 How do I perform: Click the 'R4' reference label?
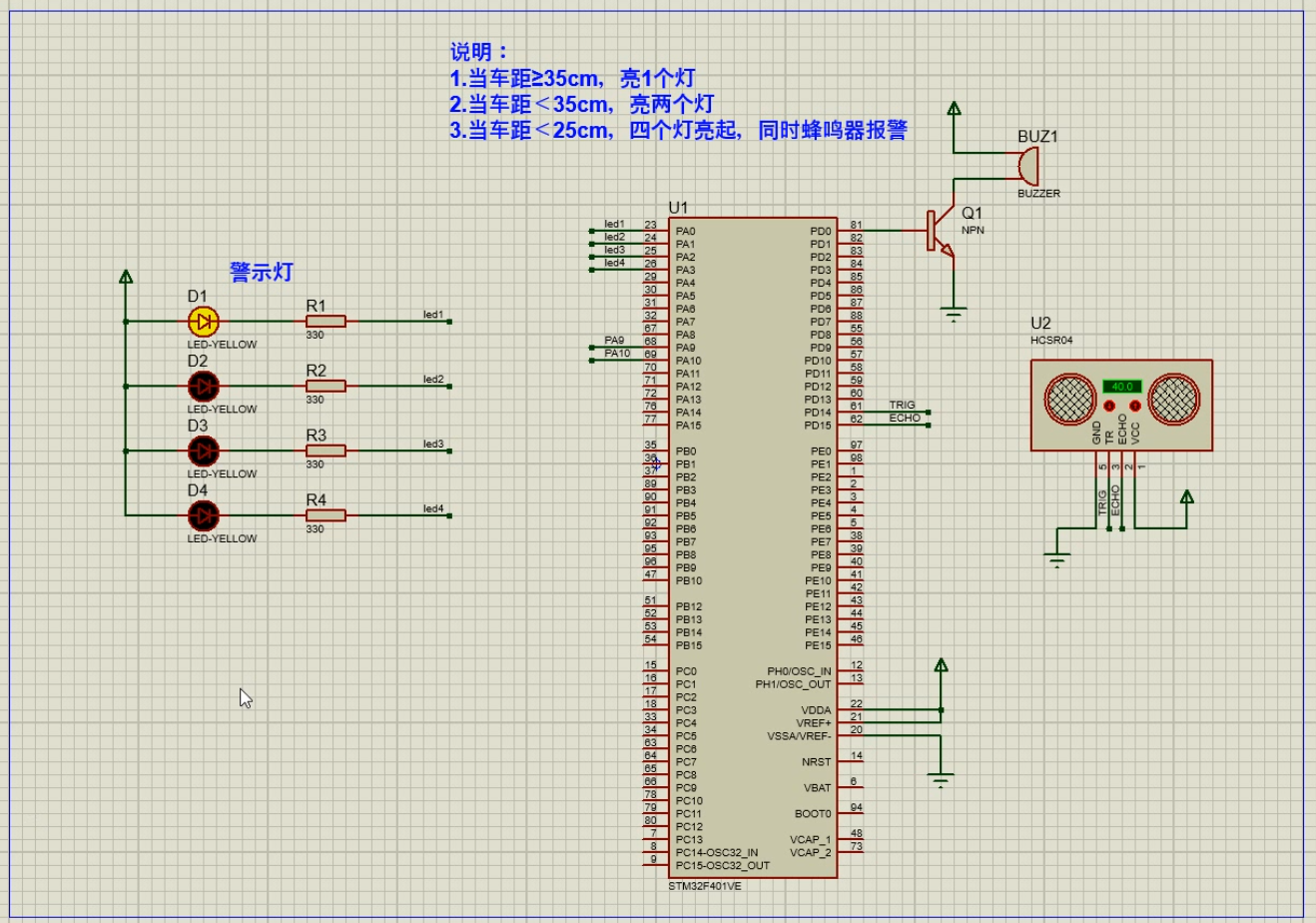(x=316, y=499)
